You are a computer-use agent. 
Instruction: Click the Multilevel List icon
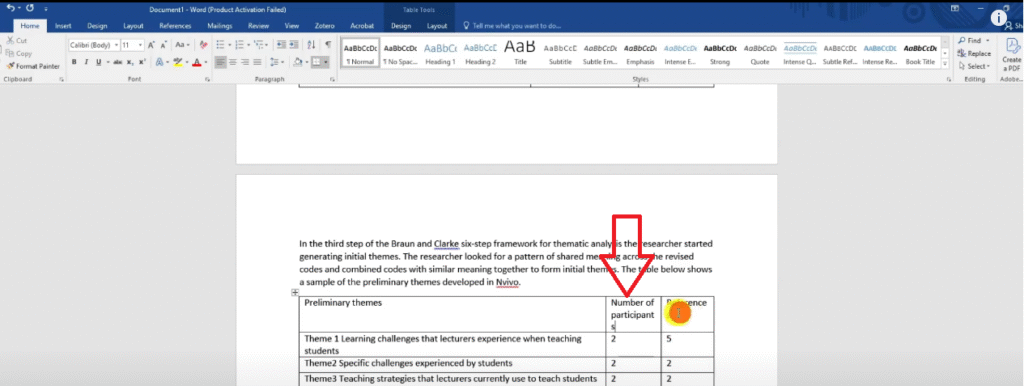(259, 45)
